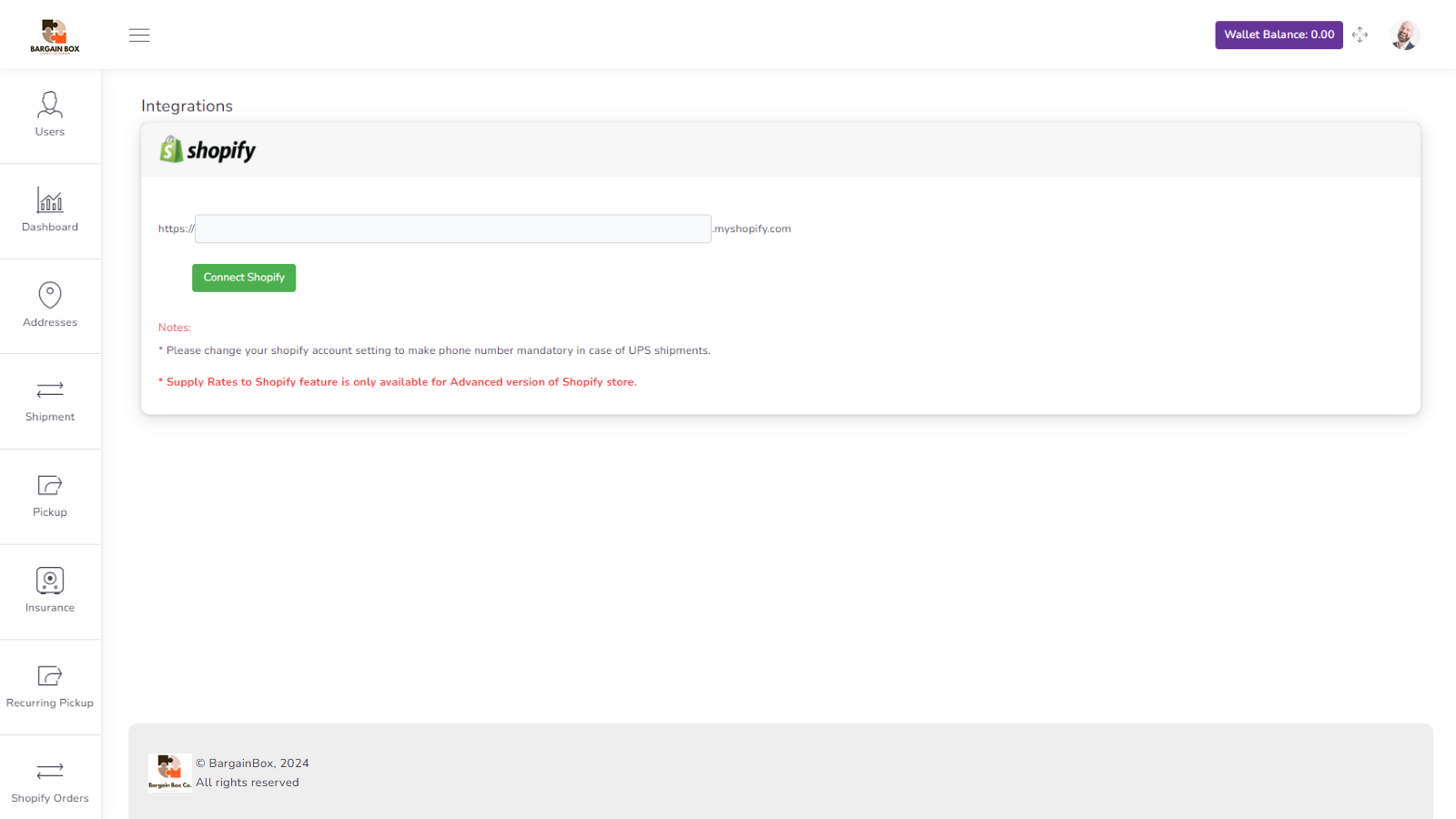This screenshot has width=1456, height=819.
Task: Select the Shopify Orders menu label
Action: (x=50, y=798)
